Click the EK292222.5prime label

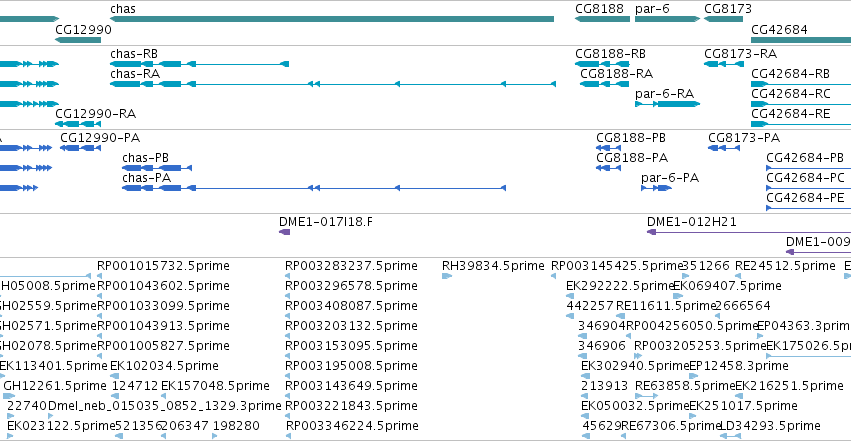click(620, 286)
